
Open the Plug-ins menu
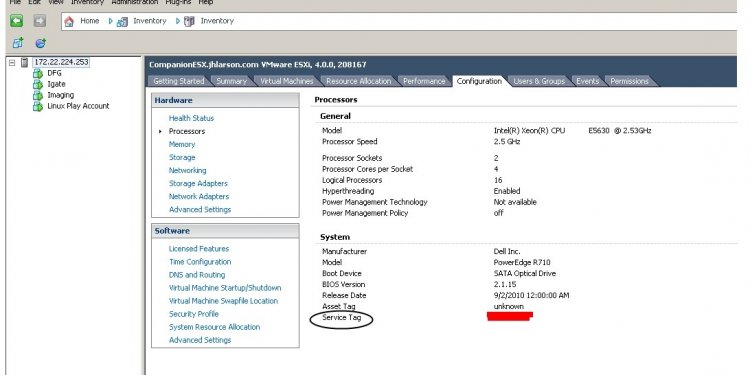178,2
